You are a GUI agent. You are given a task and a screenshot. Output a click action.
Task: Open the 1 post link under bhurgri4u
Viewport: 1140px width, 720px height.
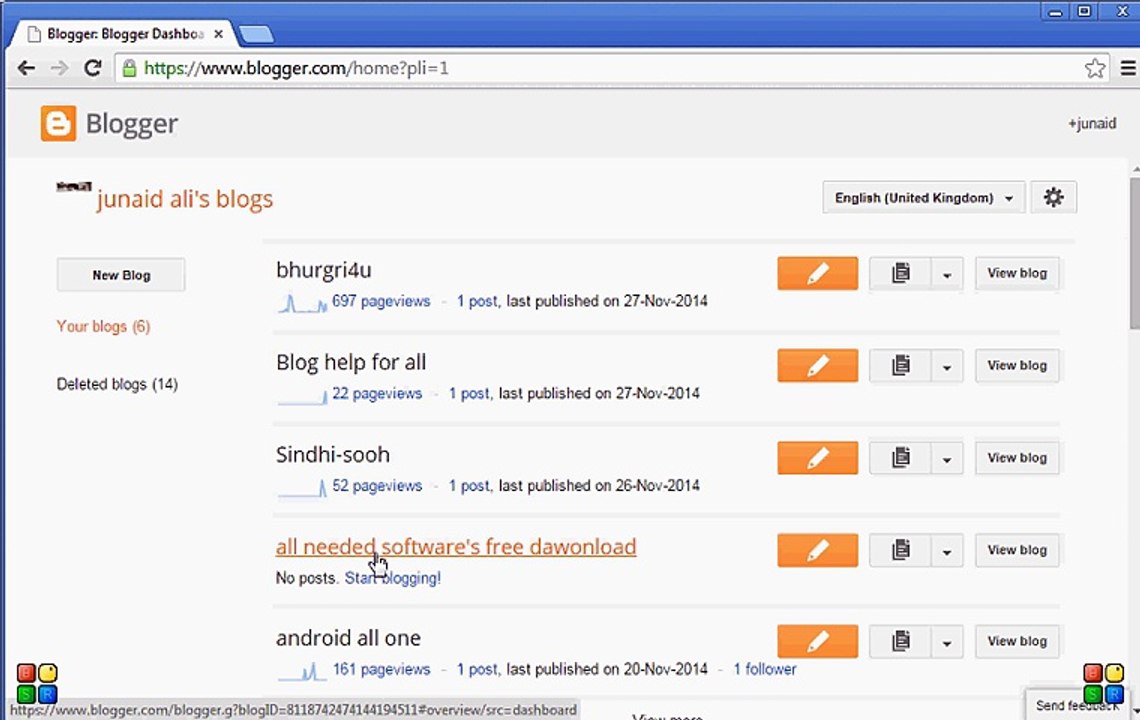tap(477, 301)
